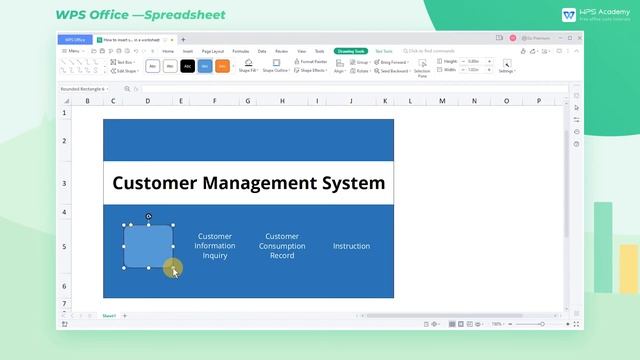Switch to the Review tab
Image resolution: width=640 pixels, height=360 pixels.
(x=281, y=51)
